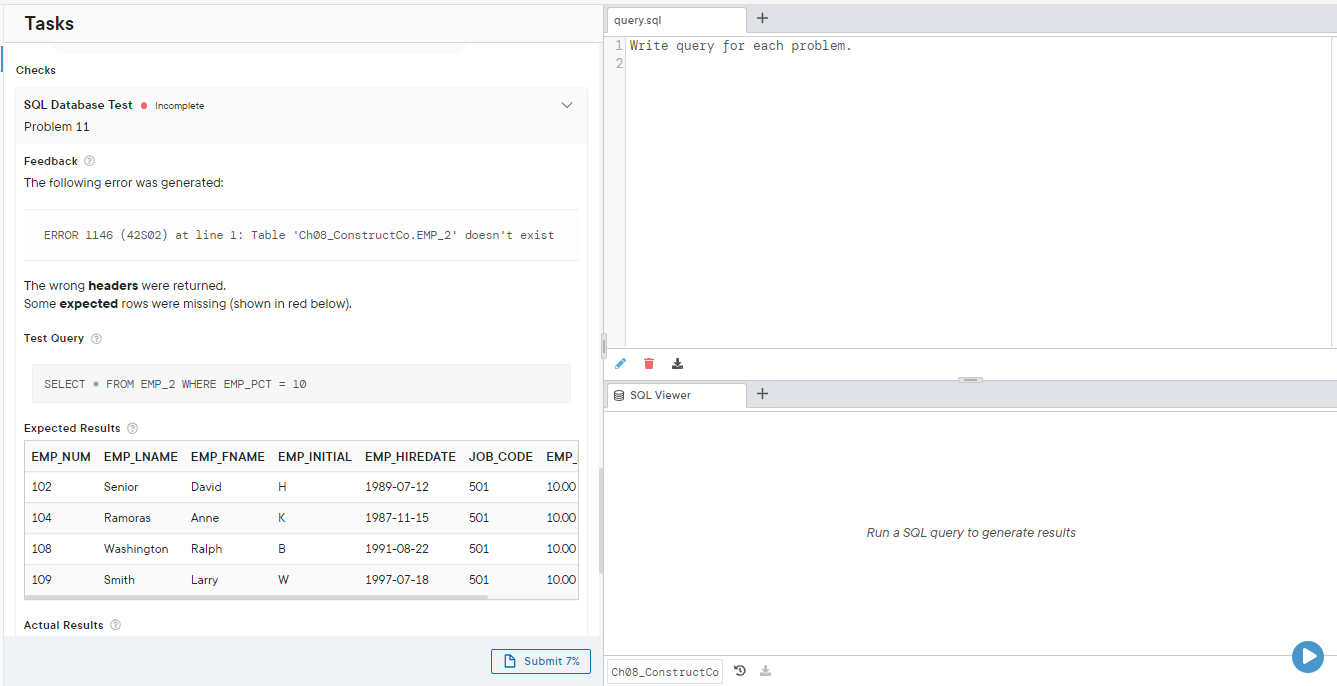The image size is (1337, 686).
Task: Edit the query using the pencil icon
Action: pos(621,363)
